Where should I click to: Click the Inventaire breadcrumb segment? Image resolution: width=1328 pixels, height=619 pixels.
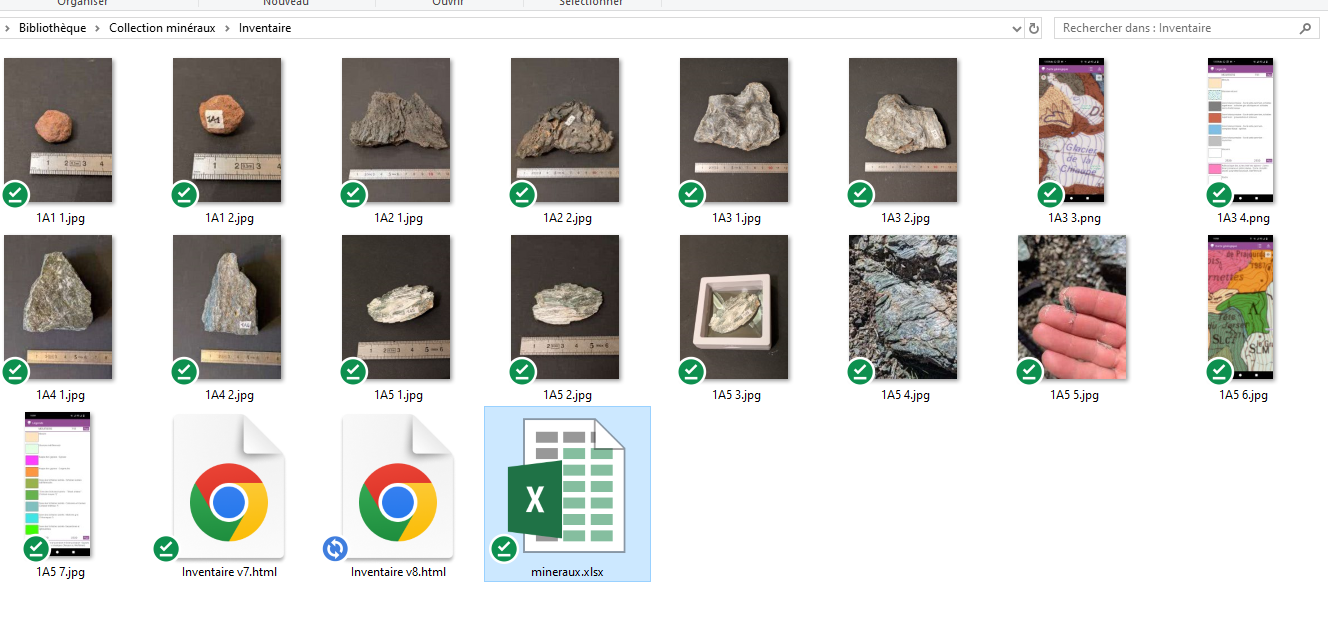point(265,28)
